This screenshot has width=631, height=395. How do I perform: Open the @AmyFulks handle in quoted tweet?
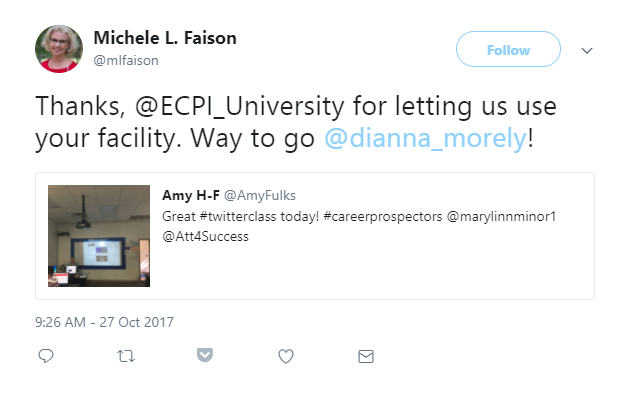[x=260, y=195]
